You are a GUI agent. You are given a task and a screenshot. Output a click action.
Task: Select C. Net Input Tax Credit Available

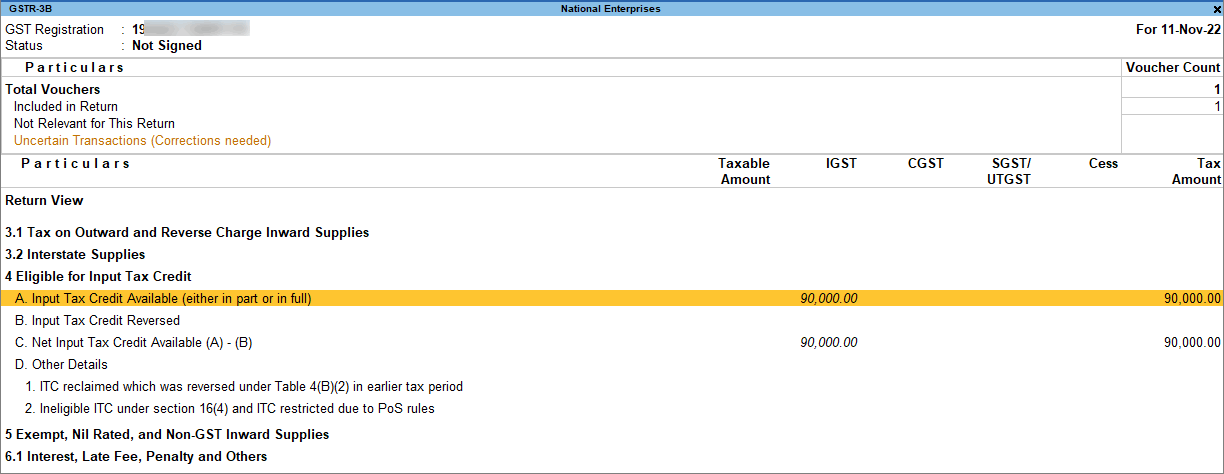coord(612,343)
